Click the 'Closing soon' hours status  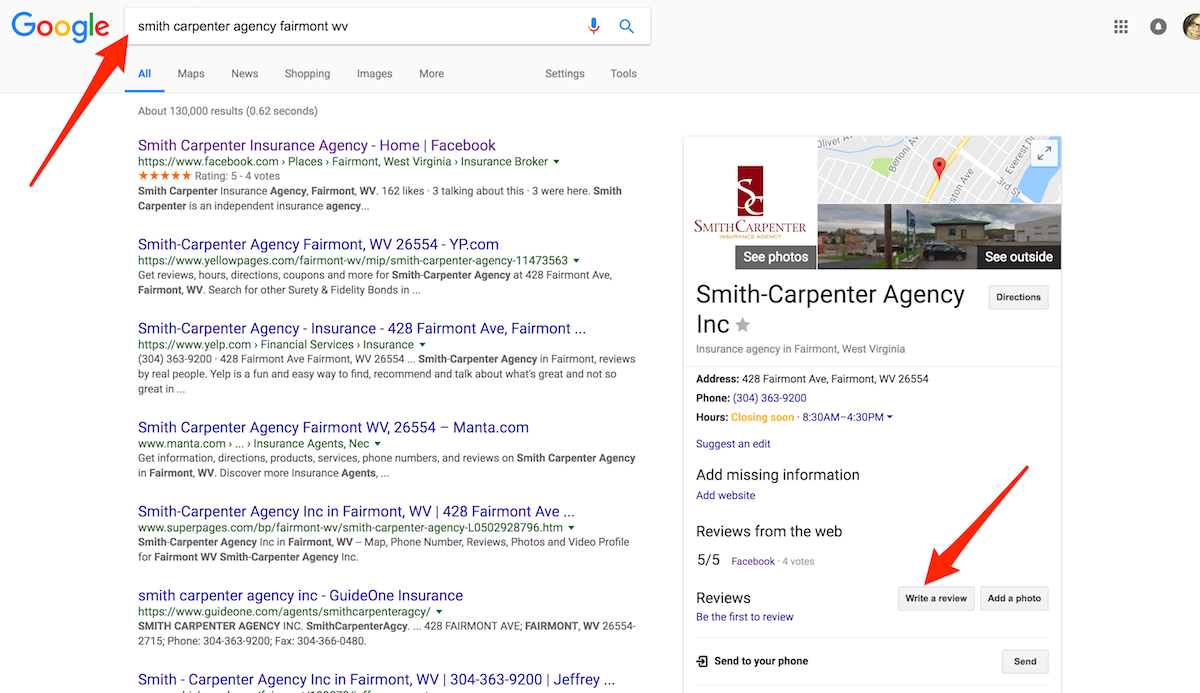[x=763, y=417]
